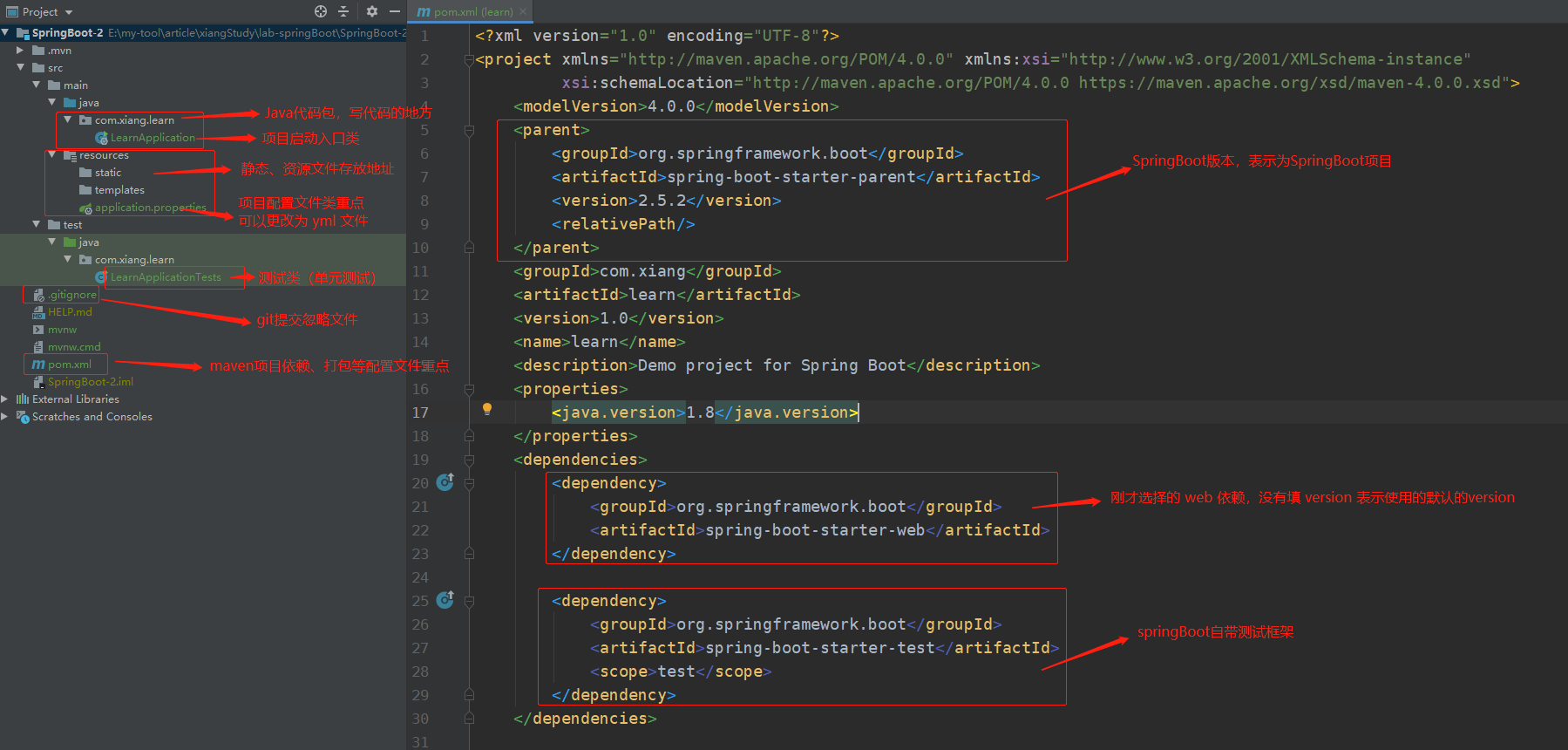This screenshot has width=1568, height=750.
Task: Click the intention lightbulb on line 17
Action: click(487, 409)
